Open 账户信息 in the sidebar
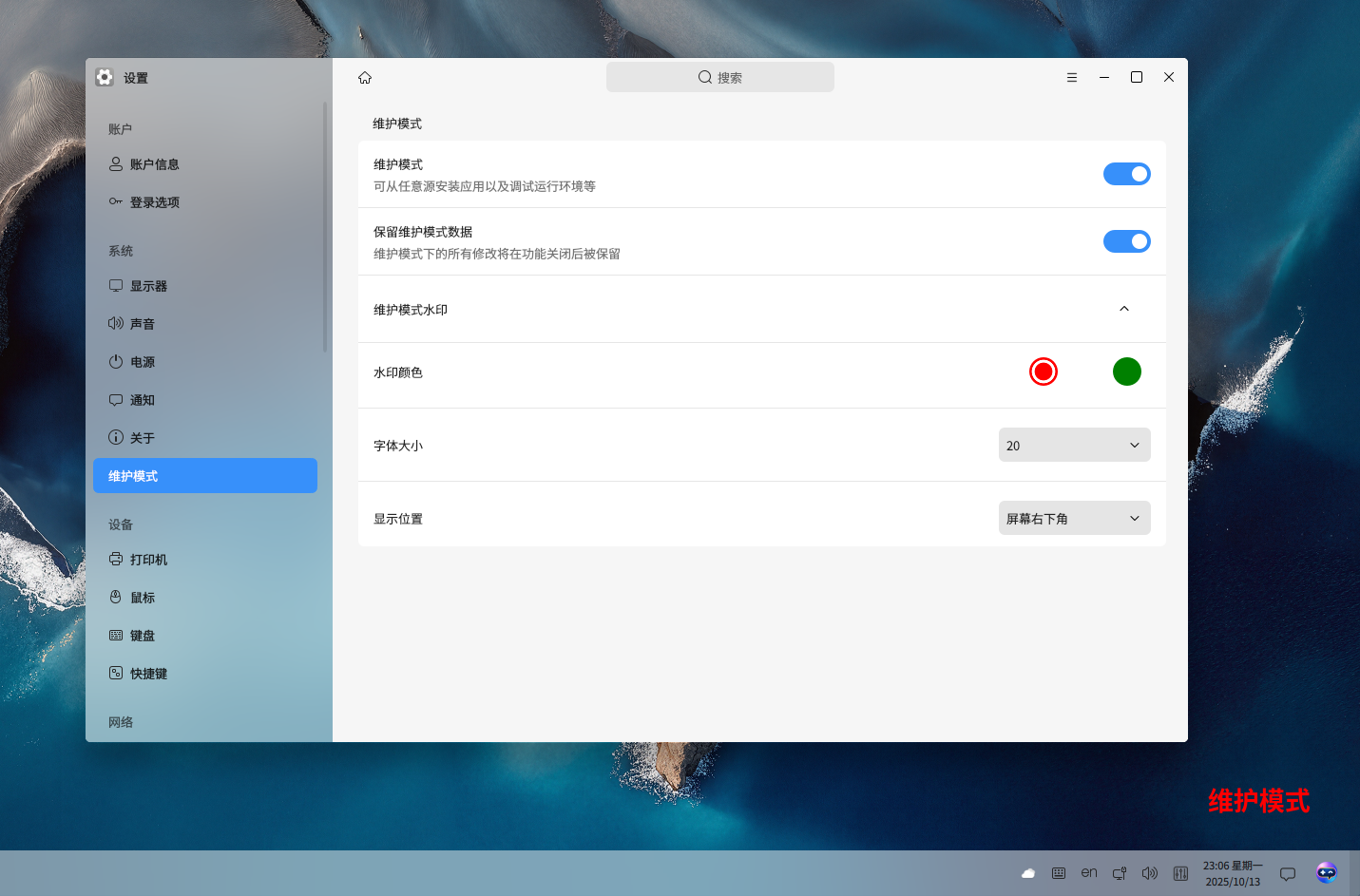1360x896 pixels. tap(205, 164)
